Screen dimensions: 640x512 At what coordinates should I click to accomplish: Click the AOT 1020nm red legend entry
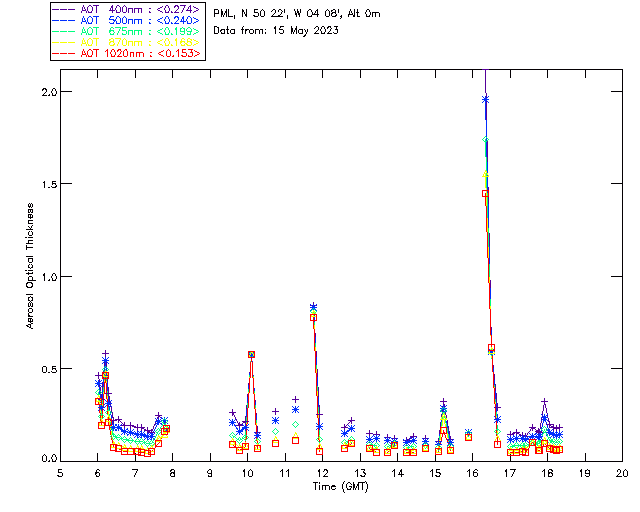pos(126,53)
